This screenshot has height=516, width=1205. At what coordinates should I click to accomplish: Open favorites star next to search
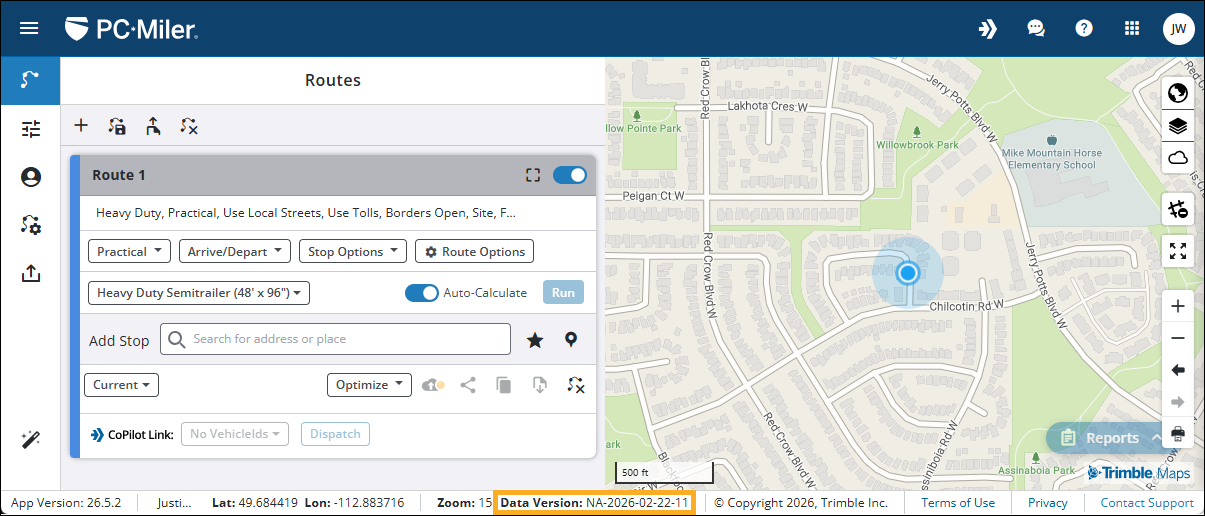tap(535, 340)
